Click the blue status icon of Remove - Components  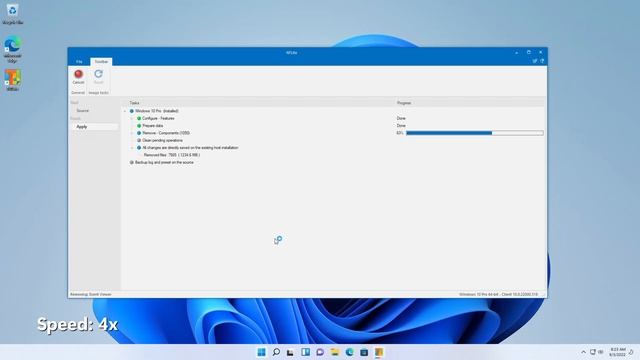pyautogui.click(x=139, y=133)
